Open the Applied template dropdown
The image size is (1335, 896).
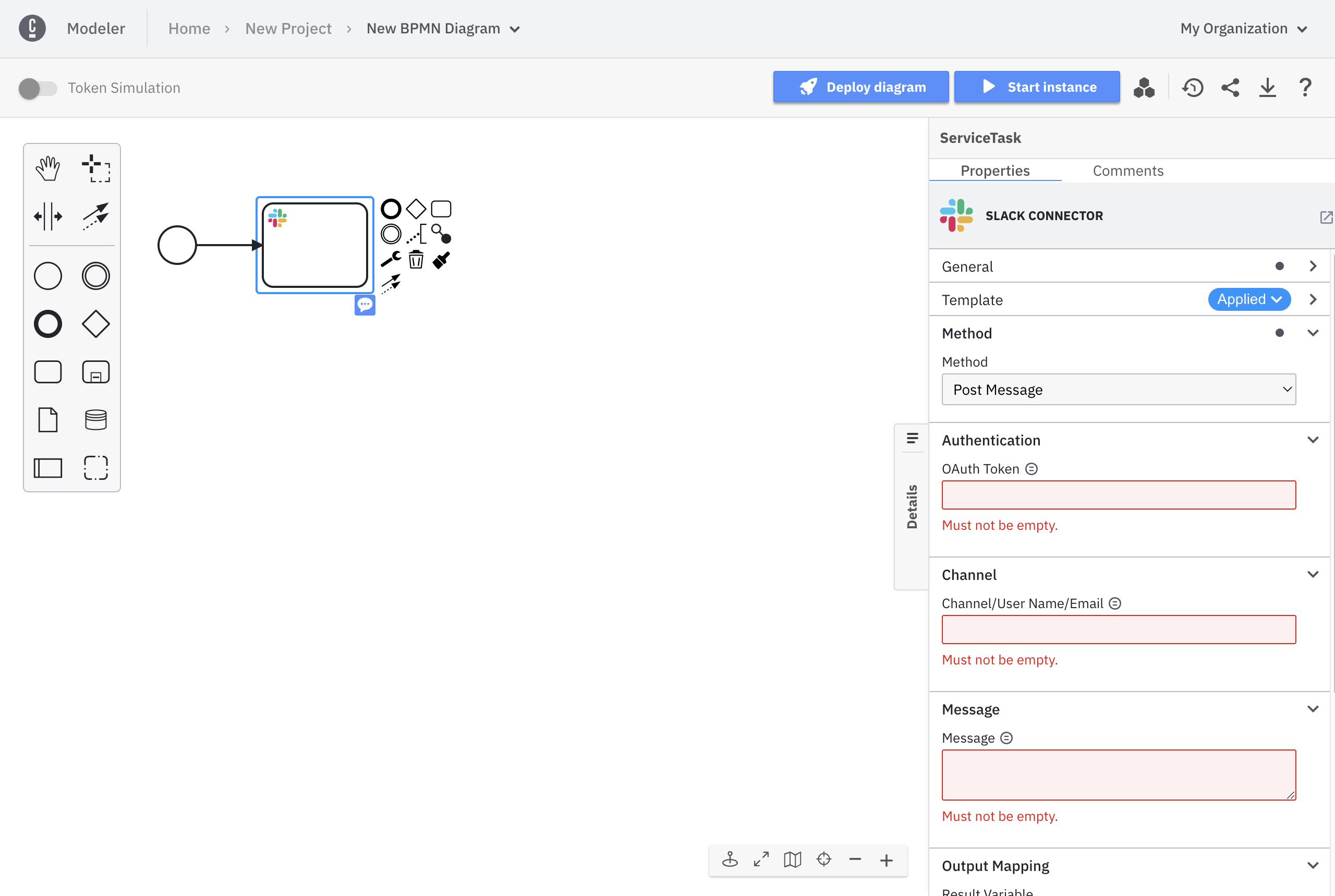coord(1249,299)
